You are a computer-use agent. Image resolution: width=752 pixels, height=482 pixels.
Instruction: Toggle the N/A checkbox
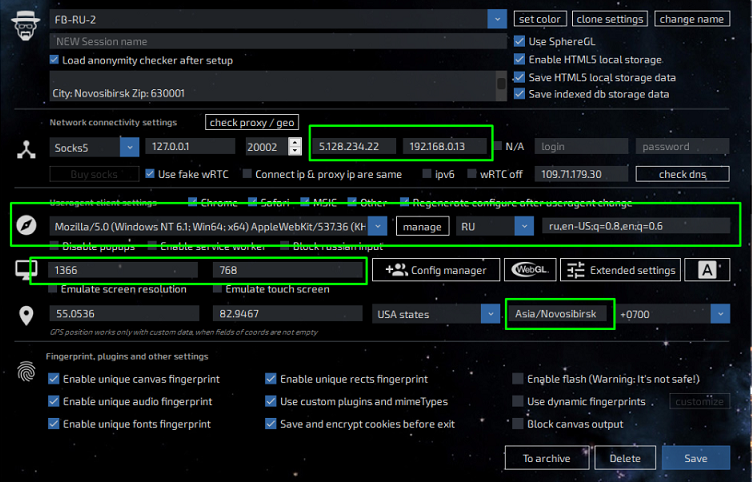tap(498, 146)
